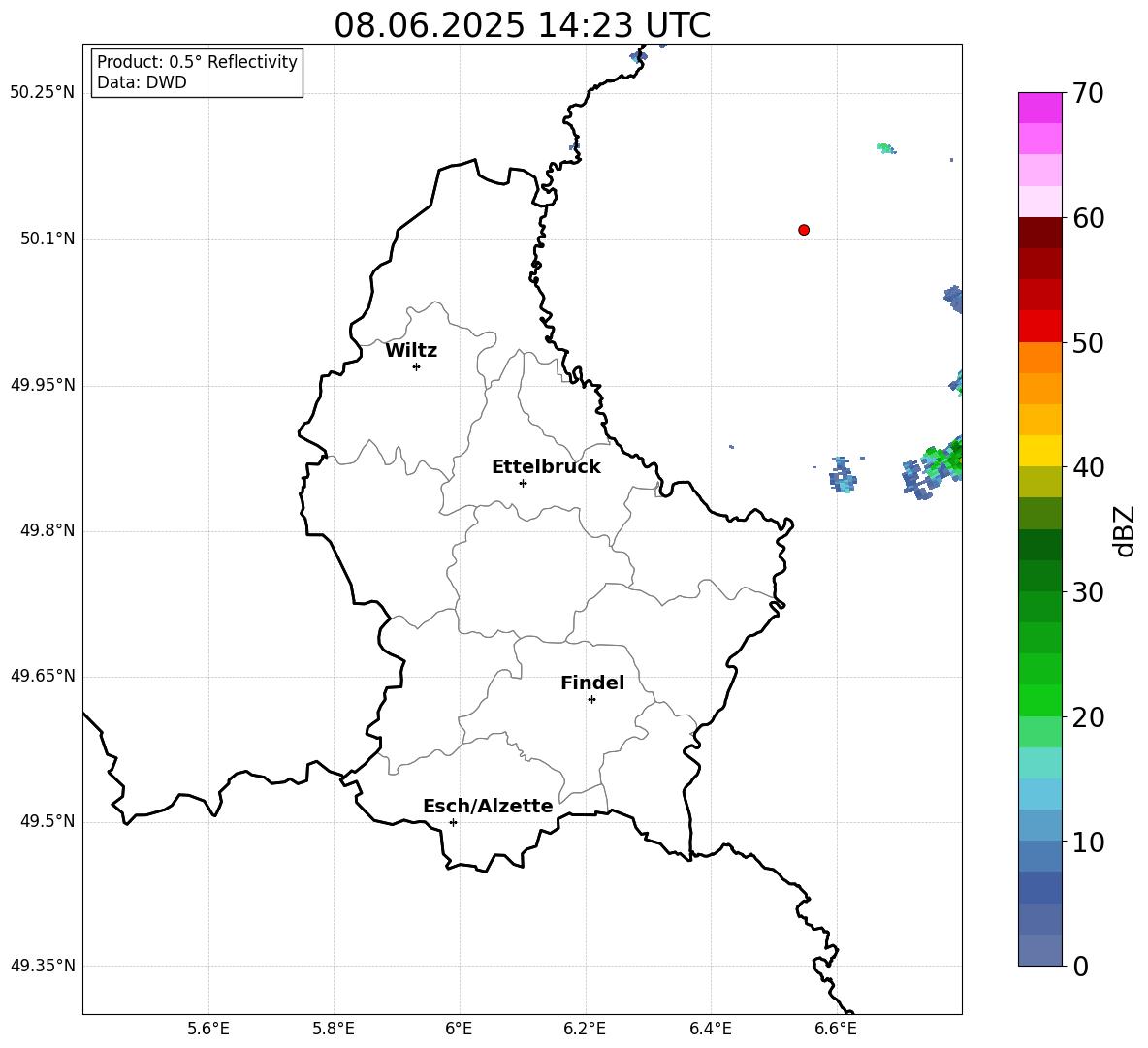Click the 6°E longitude label
The image size is (1148, 1048).
[459, 1029]
